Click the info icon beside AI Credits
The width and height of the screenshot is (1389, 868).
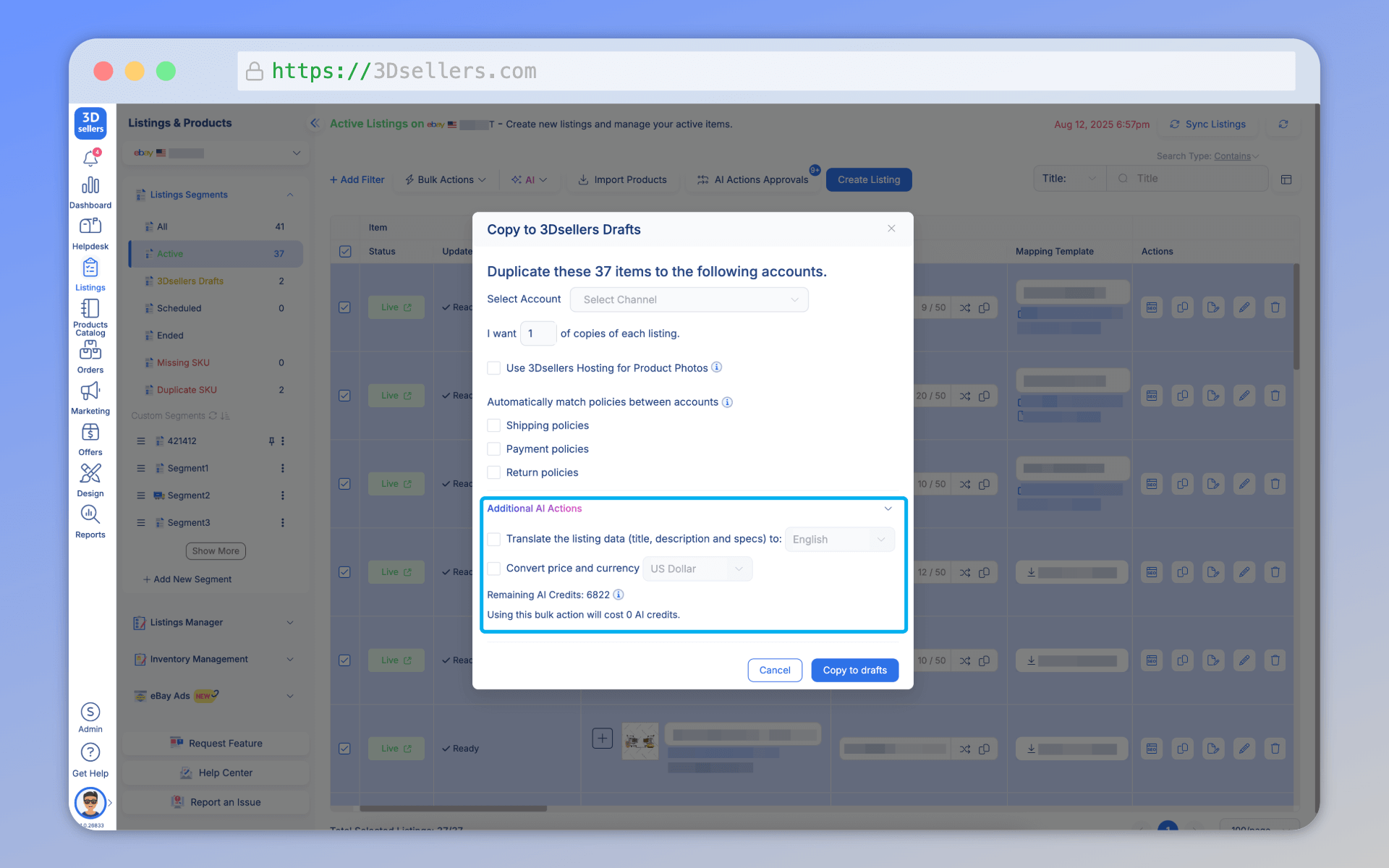click(619, 595)
